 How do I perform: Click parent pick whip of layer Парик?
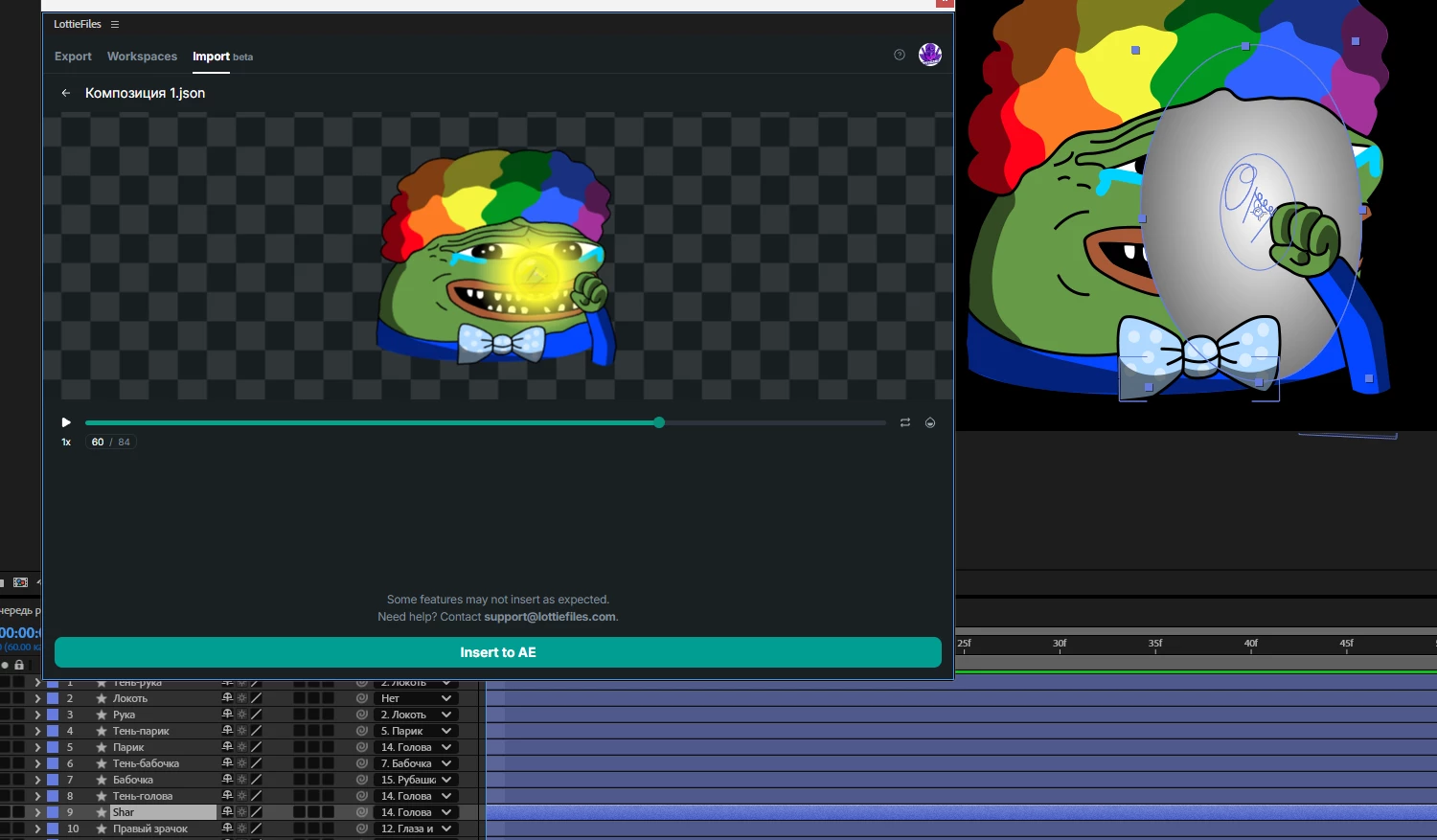(361, 747)
